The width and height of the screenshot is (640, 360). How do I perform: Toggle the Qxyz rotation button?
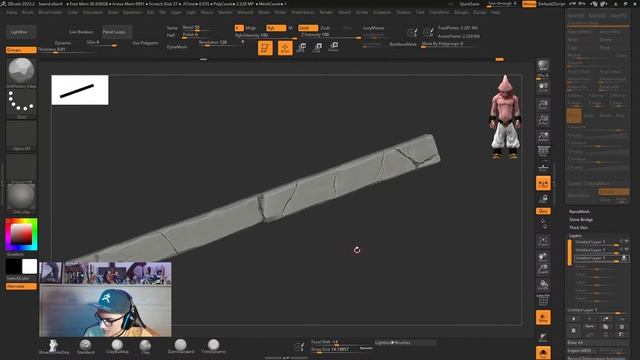coord(543,211)
